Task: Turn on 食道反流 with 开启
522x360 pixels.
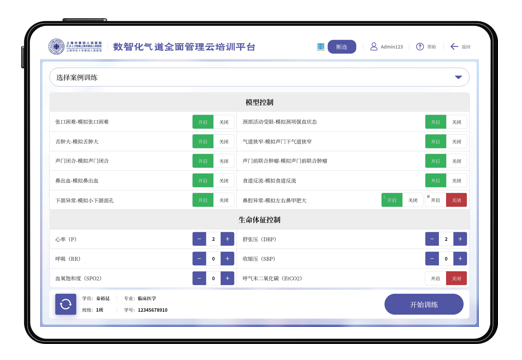Action: tap(436, 181)
